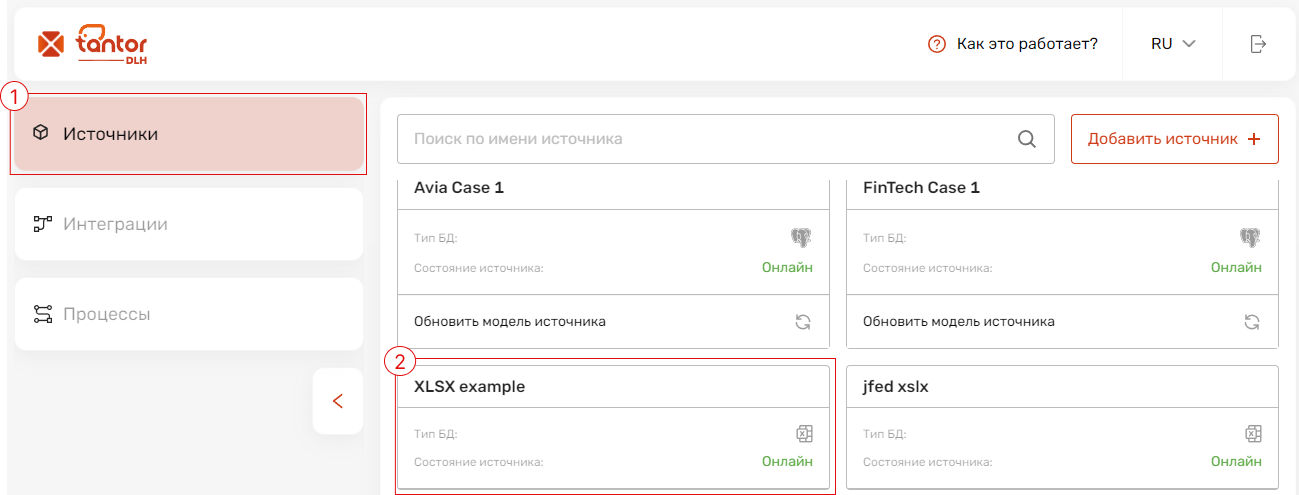1299x495 pixels.
Task: Click PostgreSQL elephant icon in Avia Case 1
Action: click(801, 238)
